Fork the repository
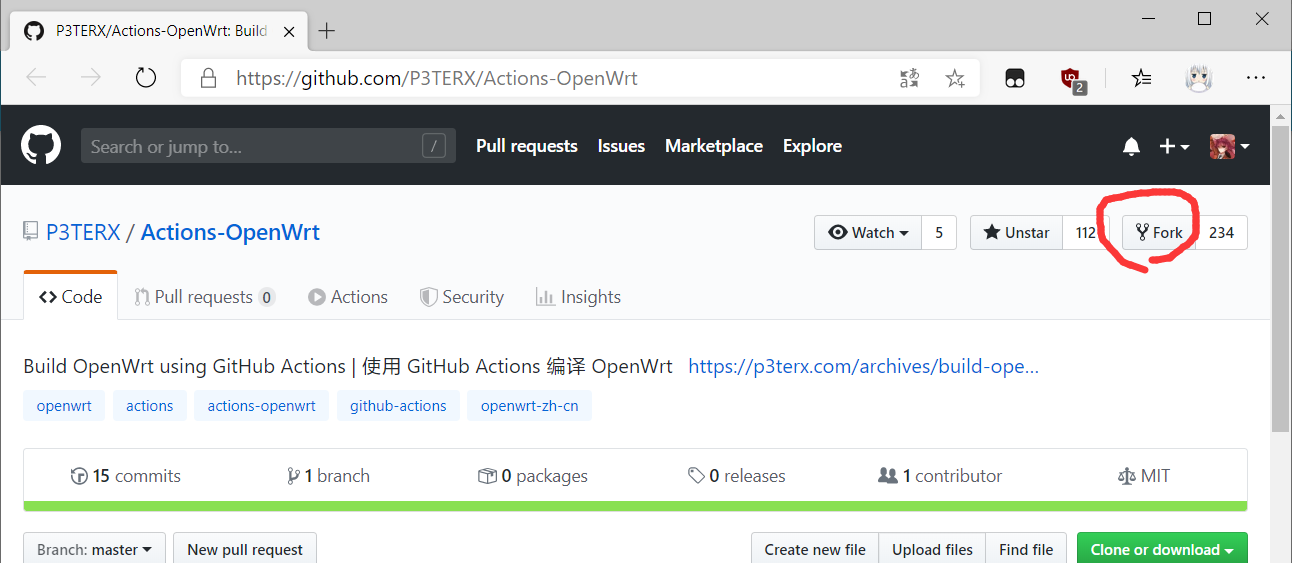This screenshot has height=563, width=1292. click(1159, 233)
